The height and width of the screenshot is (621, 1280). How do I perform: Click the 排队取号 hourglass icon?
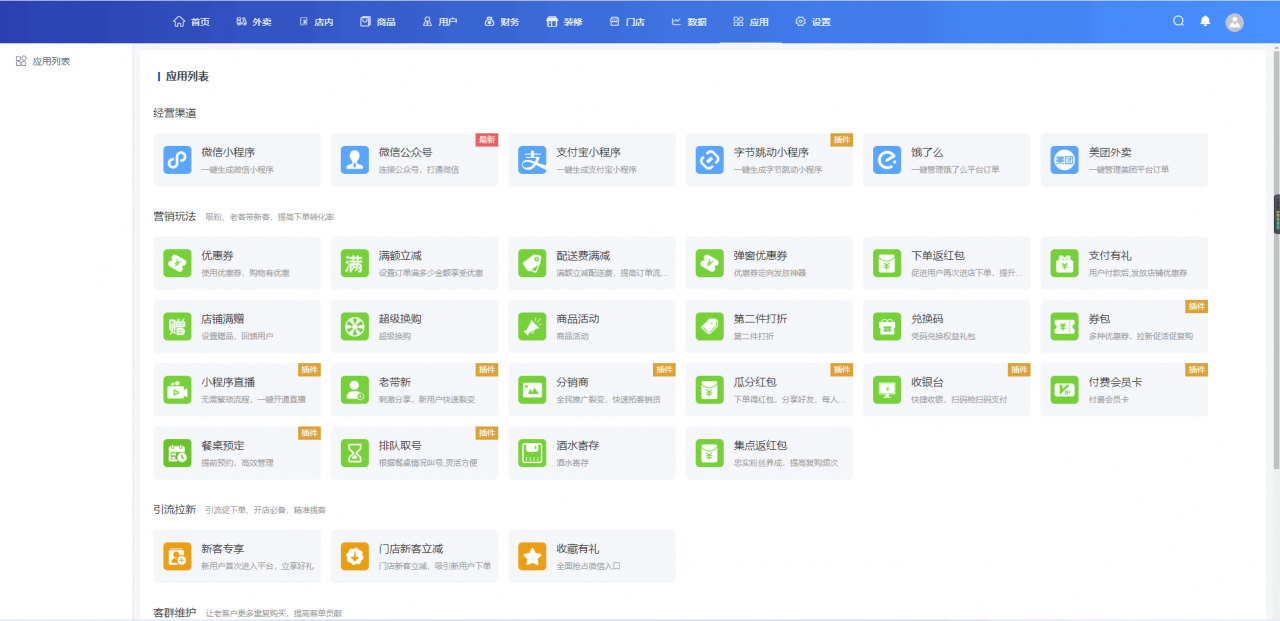click(x=354, y=453)
